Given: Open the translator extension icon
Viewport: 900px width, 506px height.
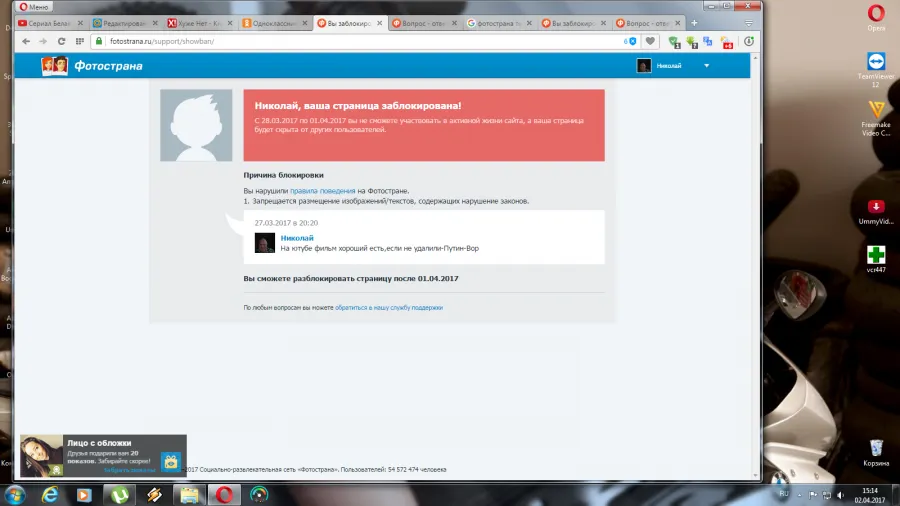Looking at the screenshot, I should [x=708, y=42].
